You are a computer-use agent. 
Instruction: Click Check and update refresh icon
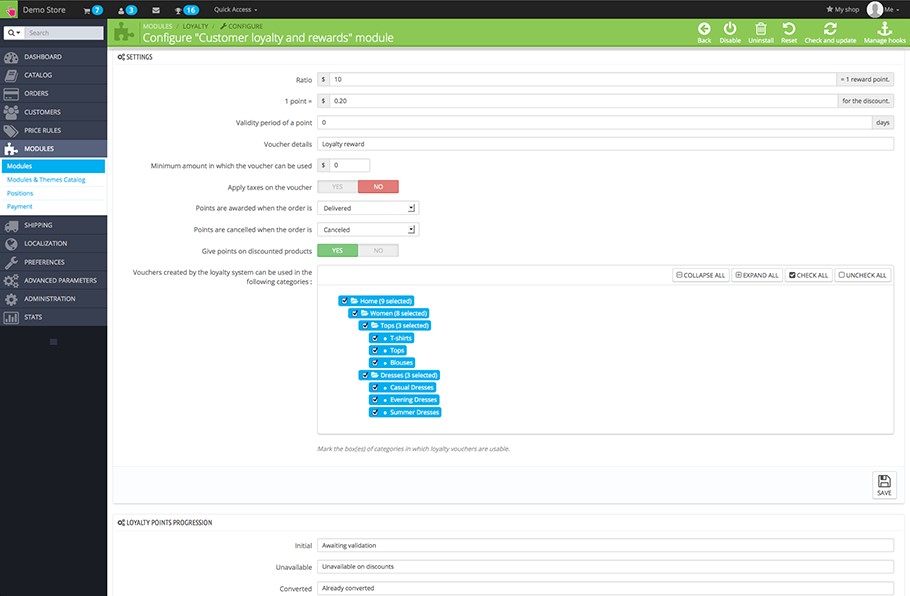[830, 28]
